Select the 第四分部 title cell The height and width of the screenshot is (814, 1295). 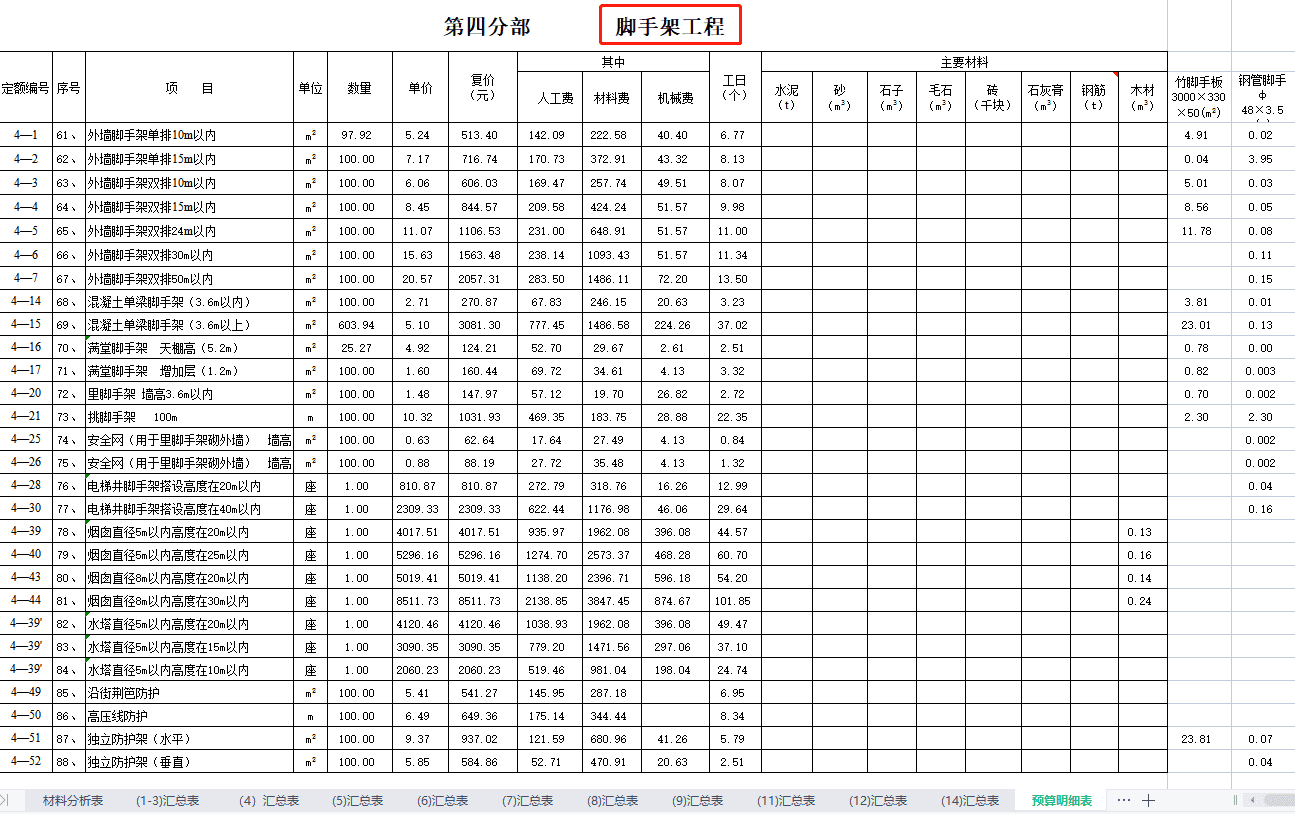pos(487,27)
